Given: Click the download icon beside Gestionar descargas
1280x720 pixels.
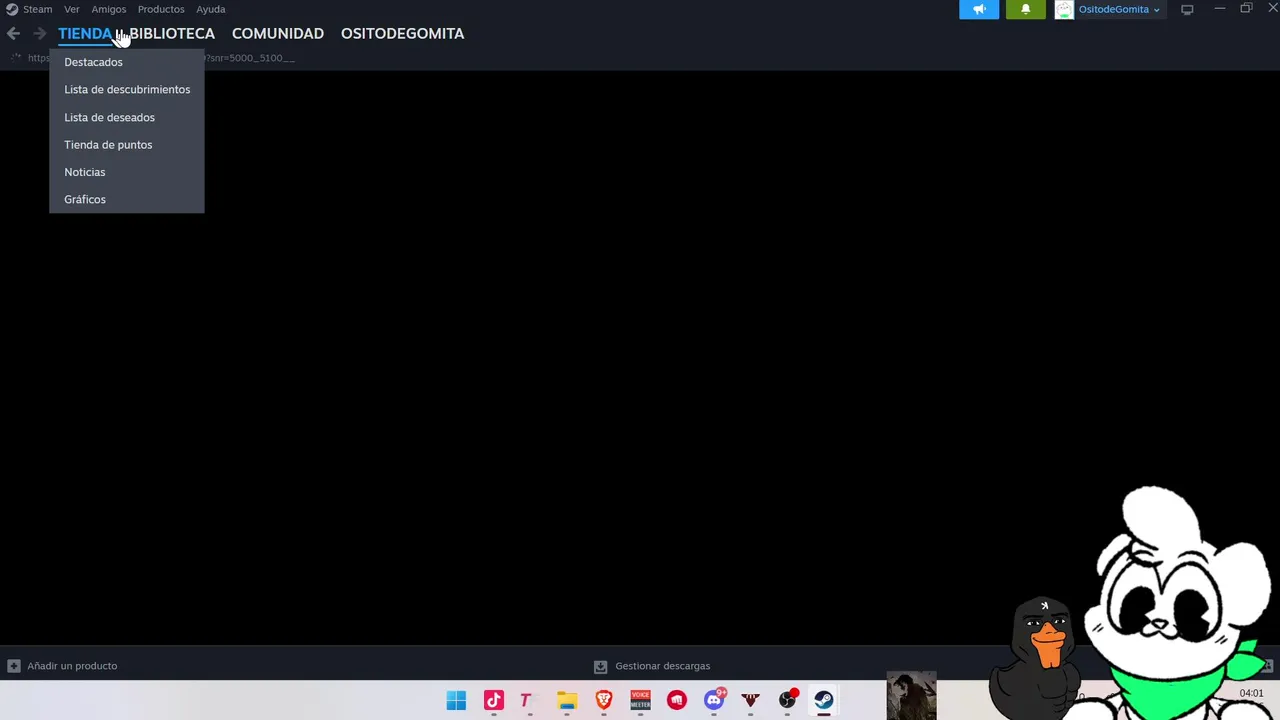Looking at the screenshot, I should (600, 666).
